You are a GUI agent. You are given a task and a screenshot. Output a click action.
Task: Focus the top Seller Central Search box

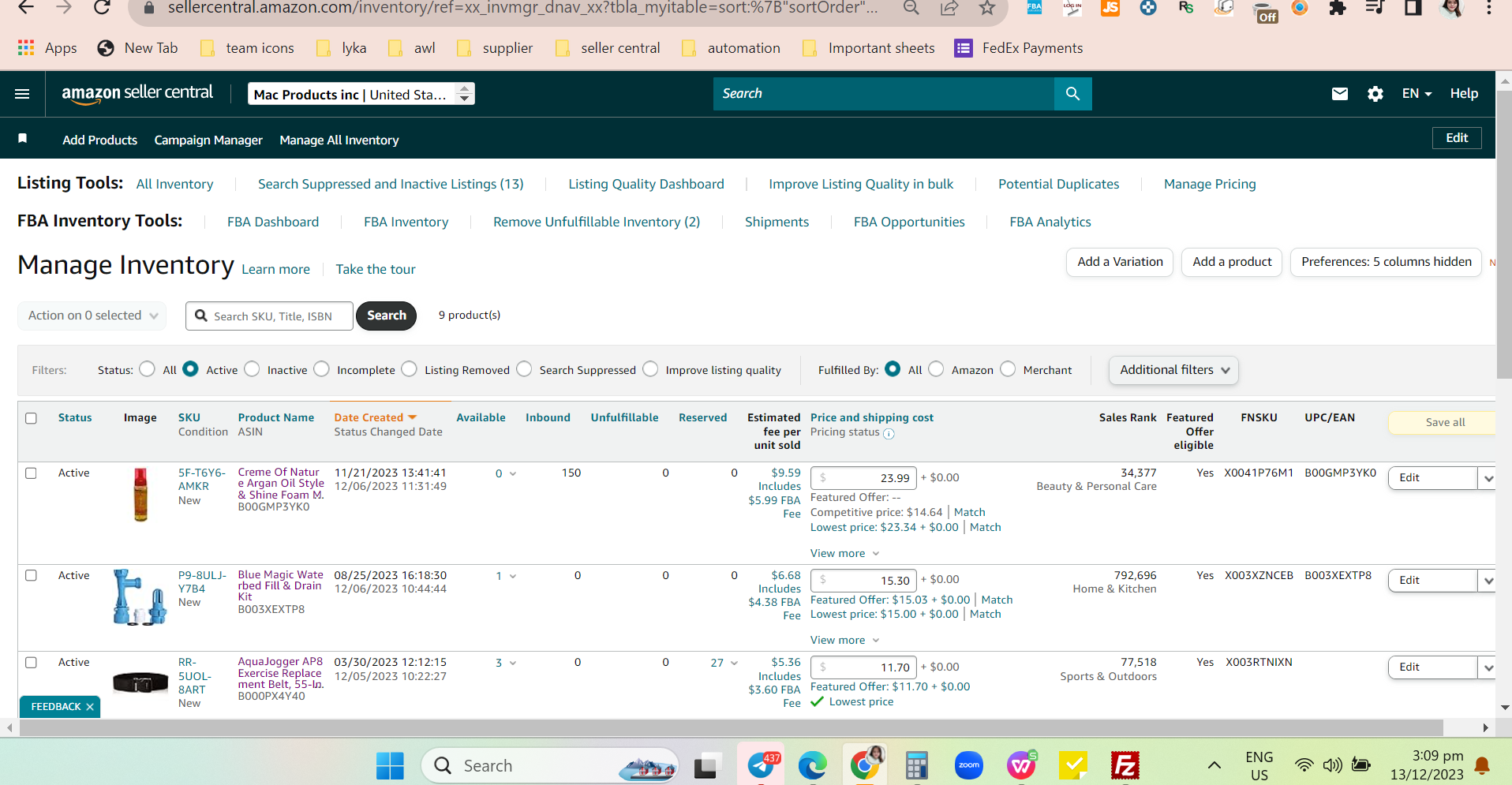884,94
